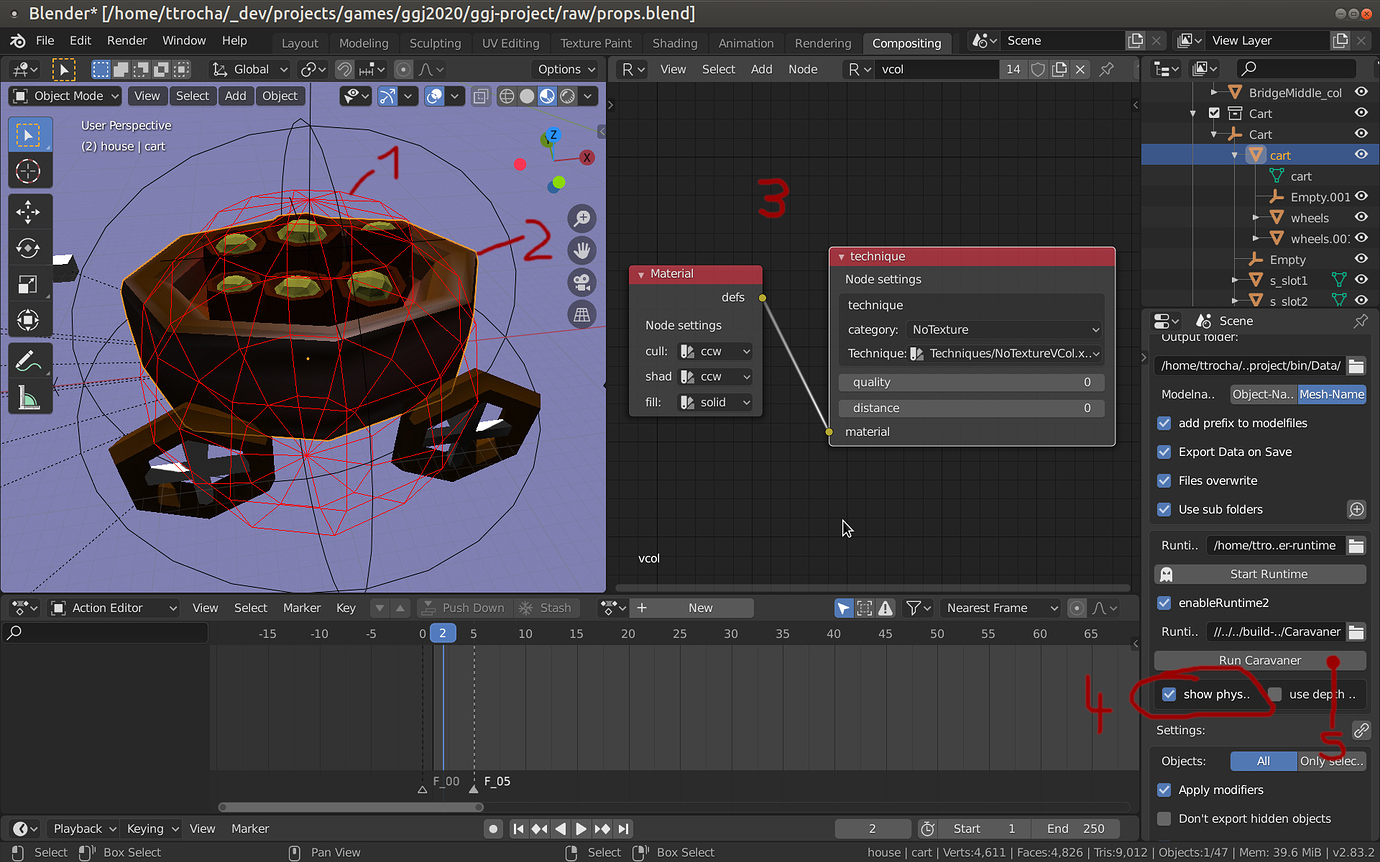Screen dimensions: 1380x862
Task: Select the Scale tool
Action: (28, 285)
